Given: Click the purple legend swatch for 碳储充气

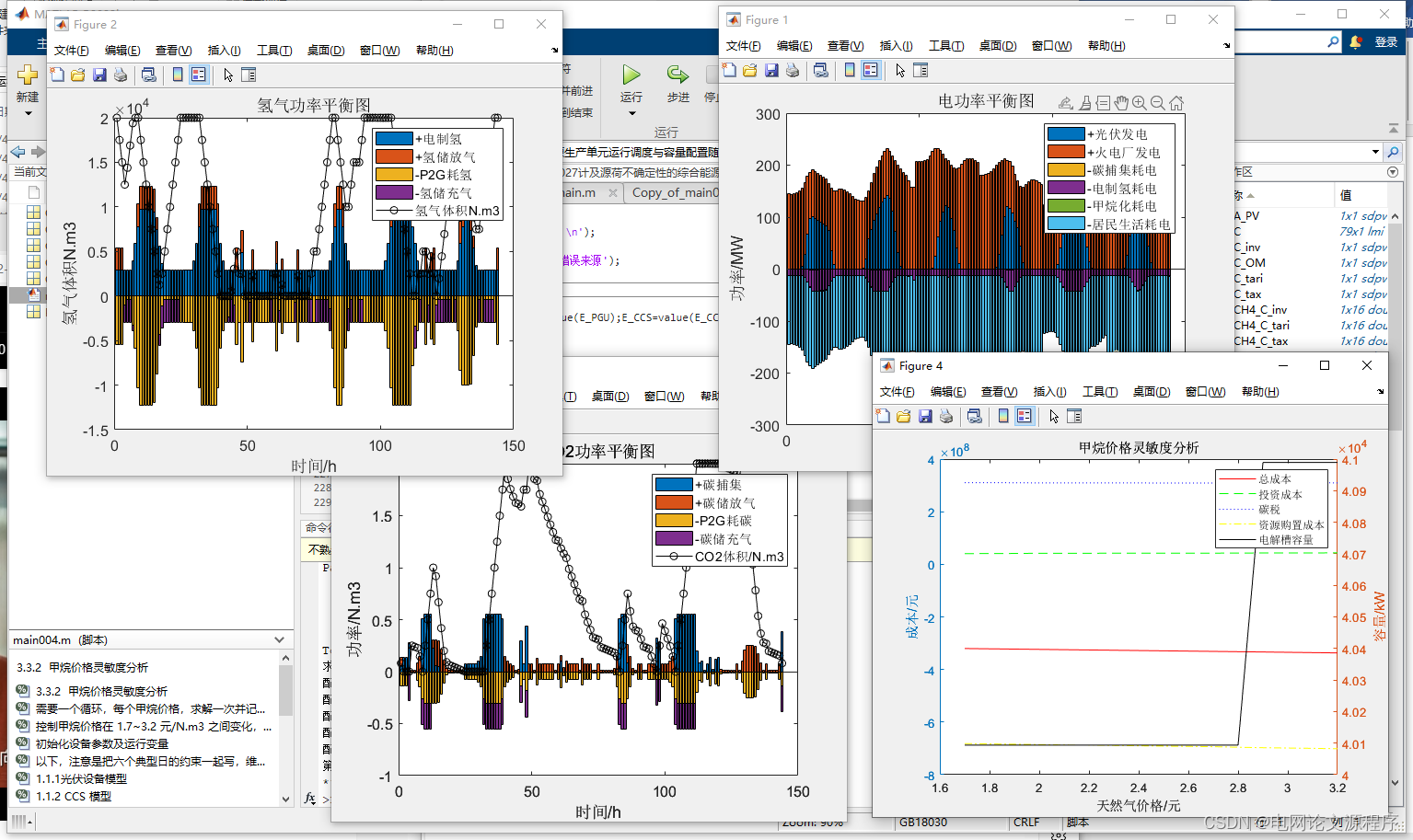Looking at the screenshot, I should (674, 539).
